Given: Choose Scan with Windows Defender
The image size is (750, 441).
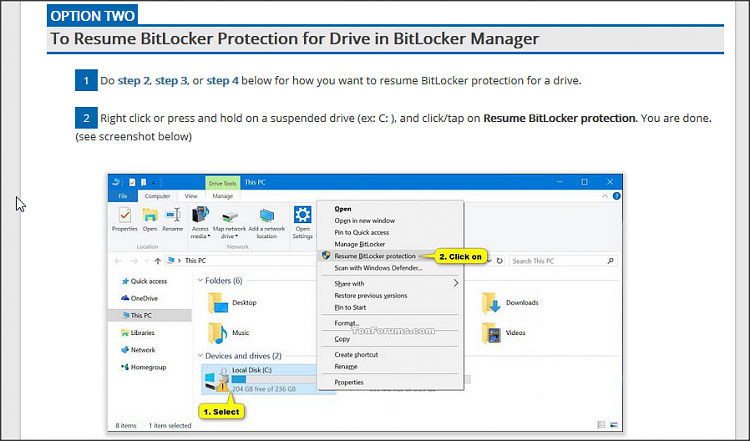Looking at the screenshot, I should point(378,268).
